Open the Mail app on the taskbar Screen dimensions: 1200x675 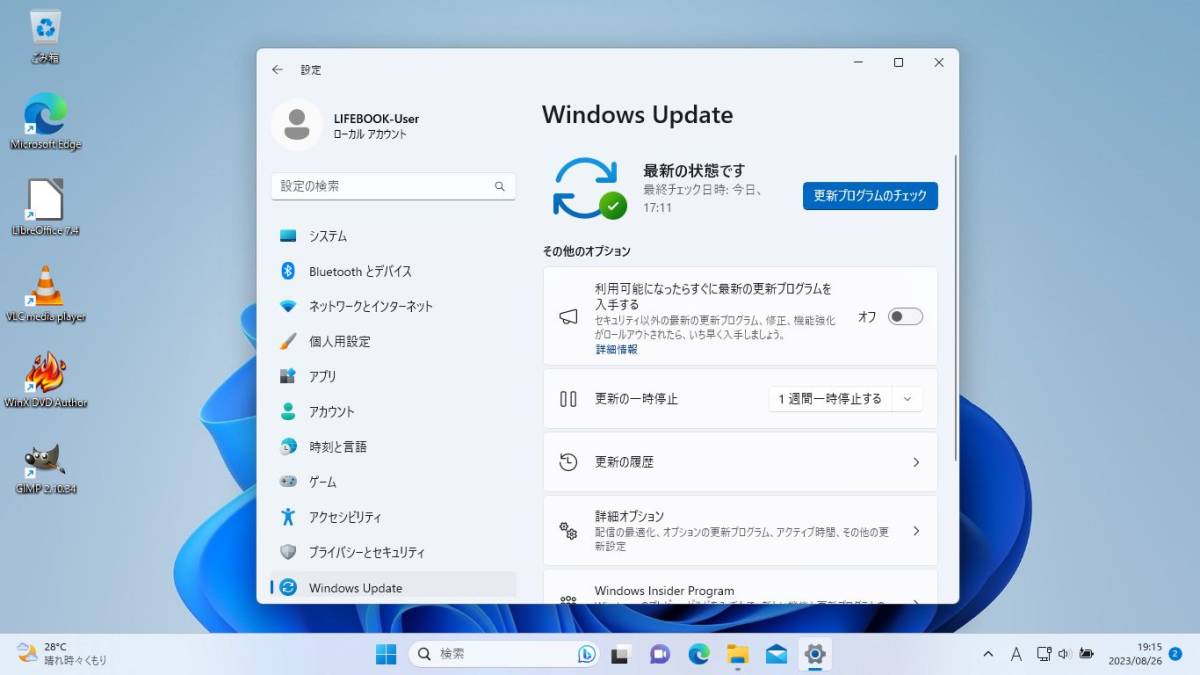[x=776, y=654]
